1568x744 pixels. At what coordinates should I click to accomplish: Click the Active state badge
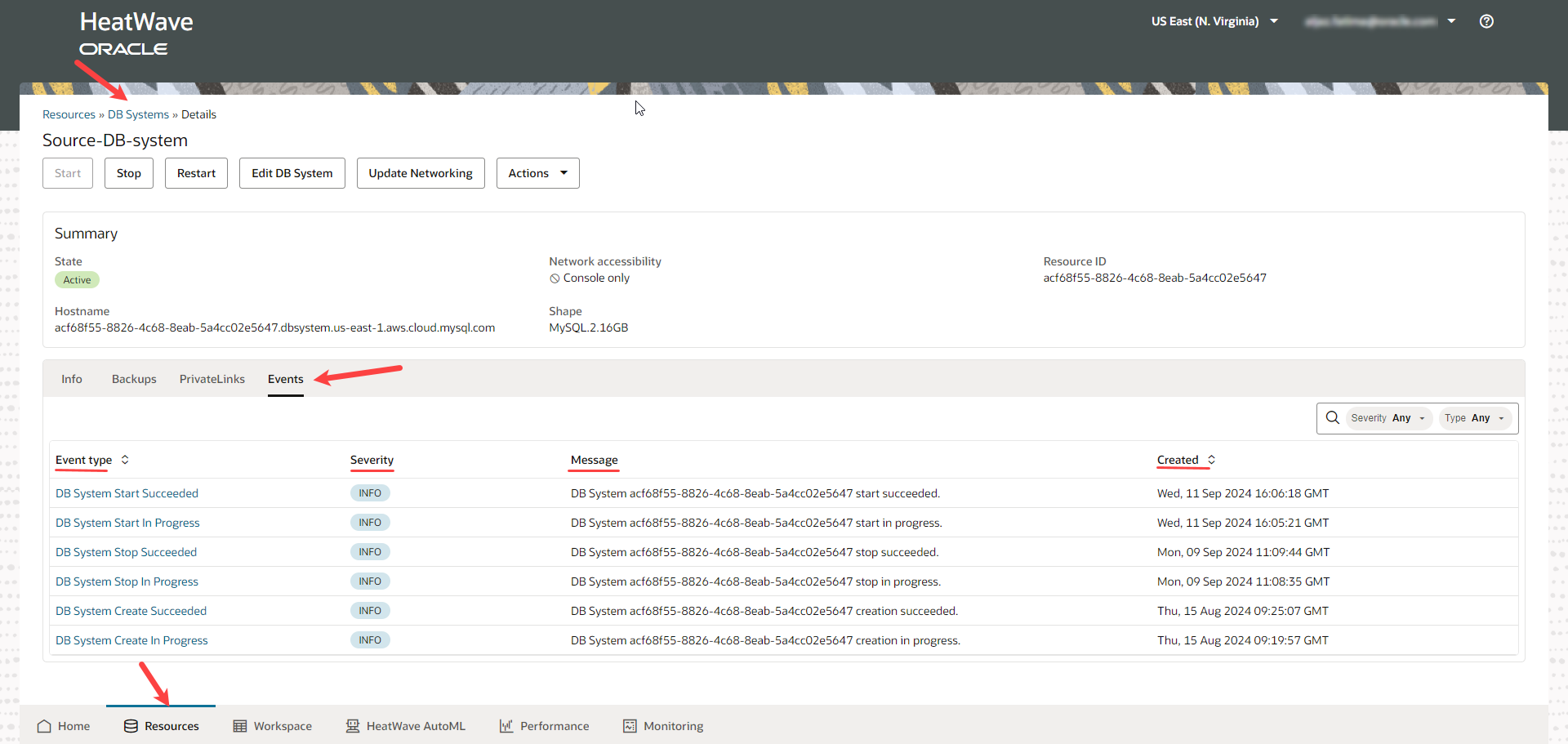click(77, 280)
